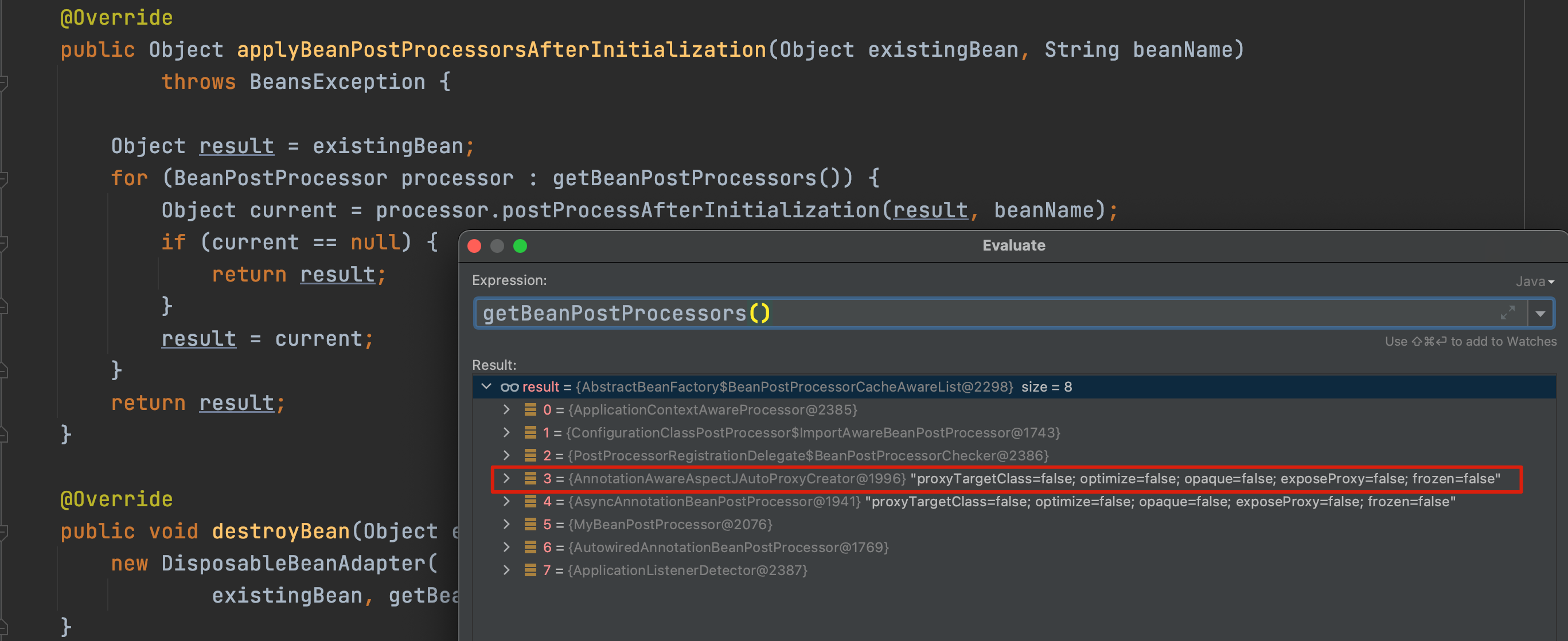Viewport: 1568px width, 641px height.
Task: Click the fold marker beside destroyBean
Action: click(3, 532)
